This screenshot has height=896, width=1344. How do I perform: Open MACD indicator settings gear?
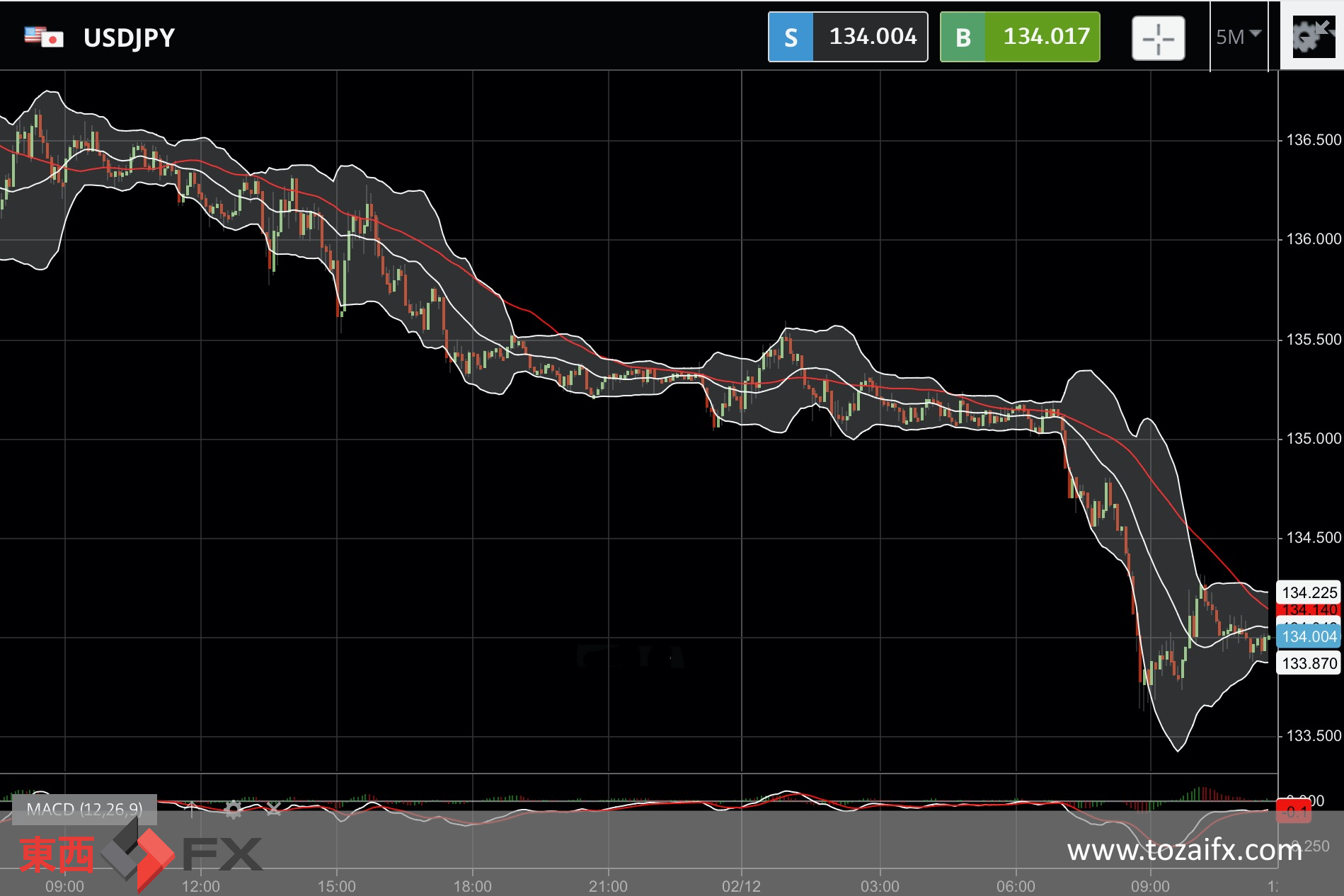[233, 809]
